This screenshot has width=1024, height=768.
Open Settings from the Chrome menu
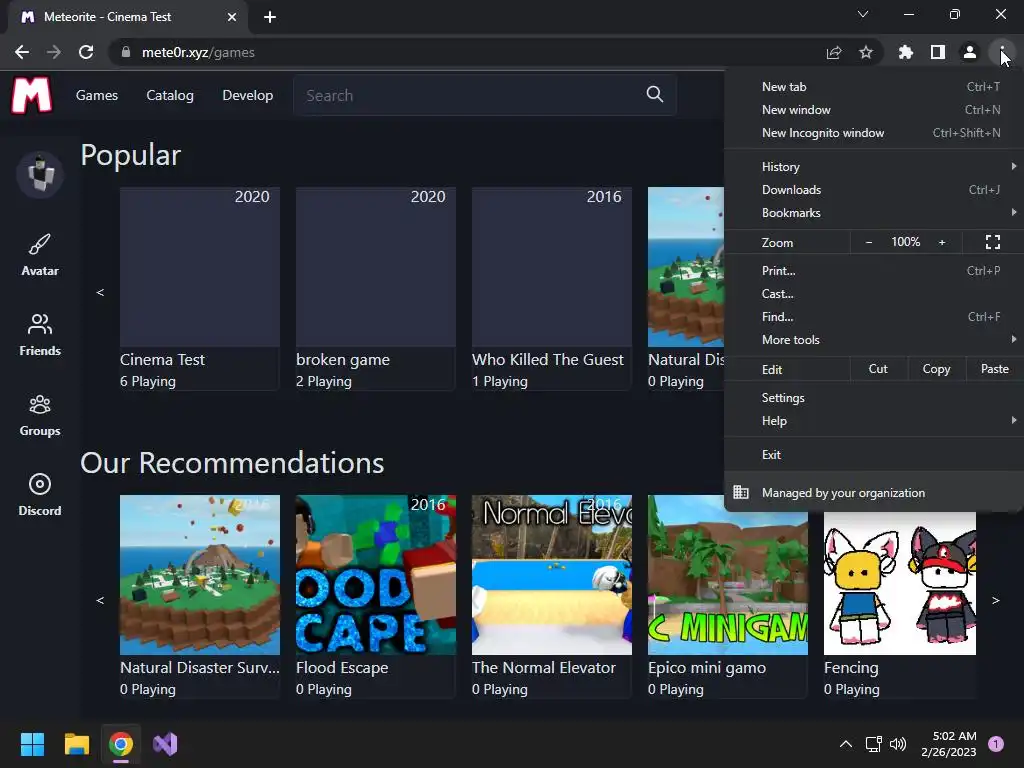pos(874,398)
